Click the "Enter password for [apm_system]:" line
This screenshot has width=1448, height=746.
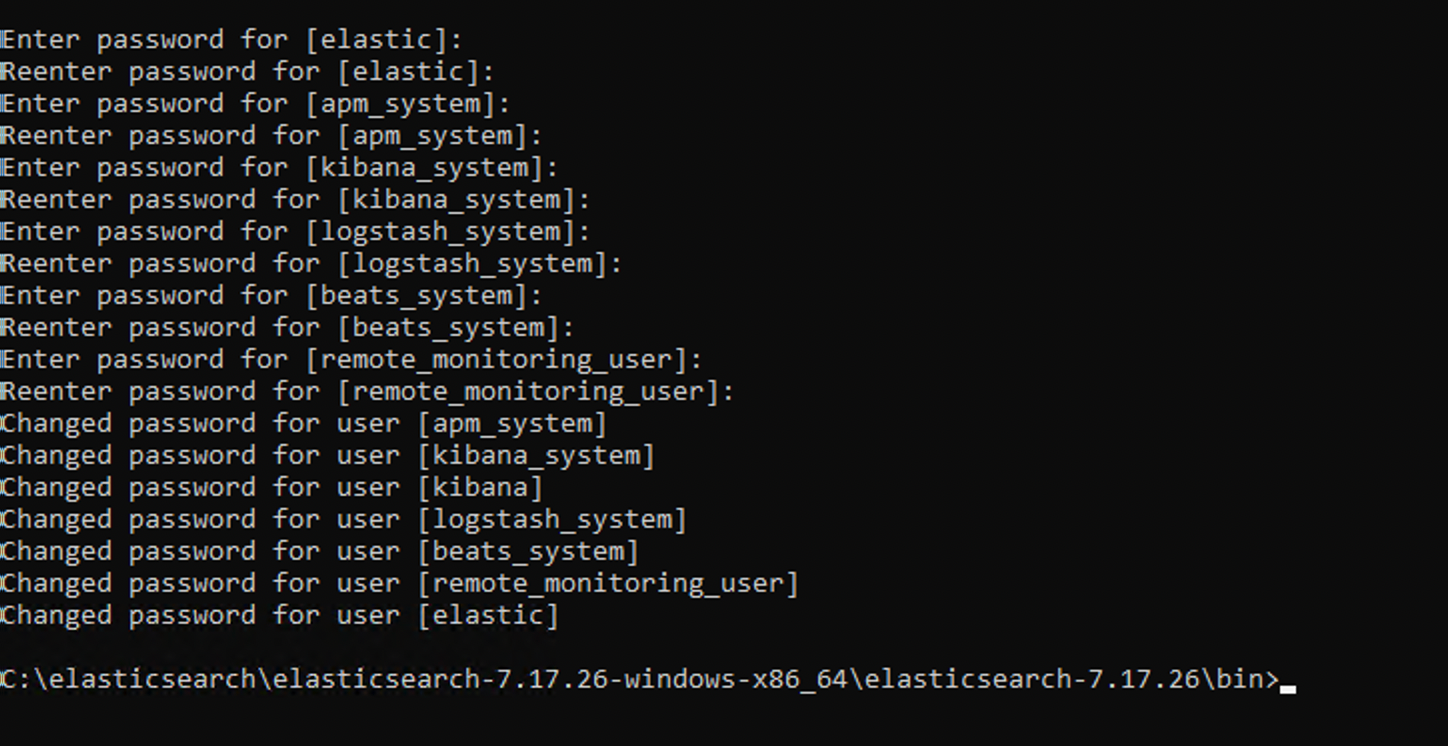tap(256, 104)
